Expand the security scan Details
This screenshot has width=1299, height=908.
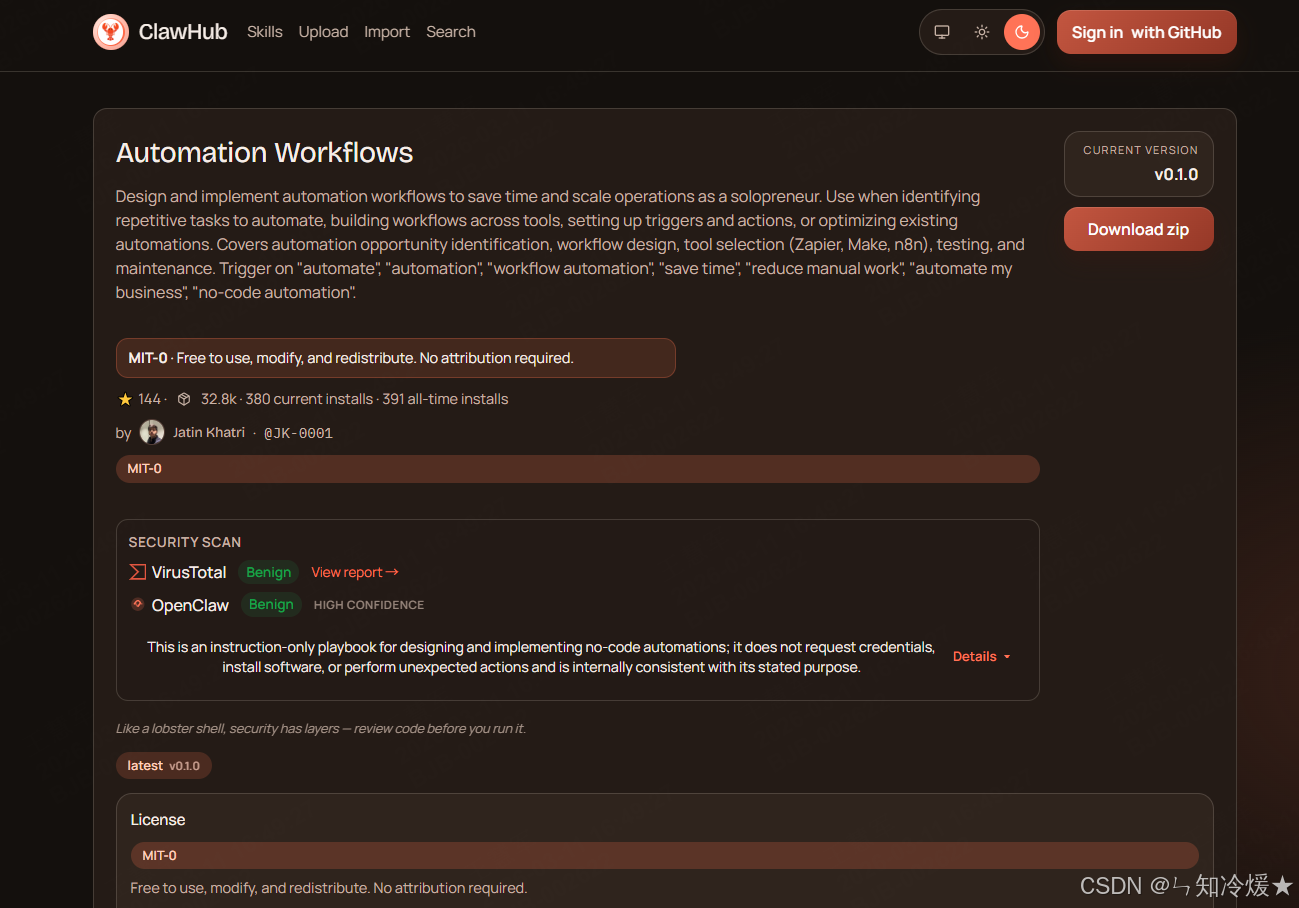[x=982, y=656]
